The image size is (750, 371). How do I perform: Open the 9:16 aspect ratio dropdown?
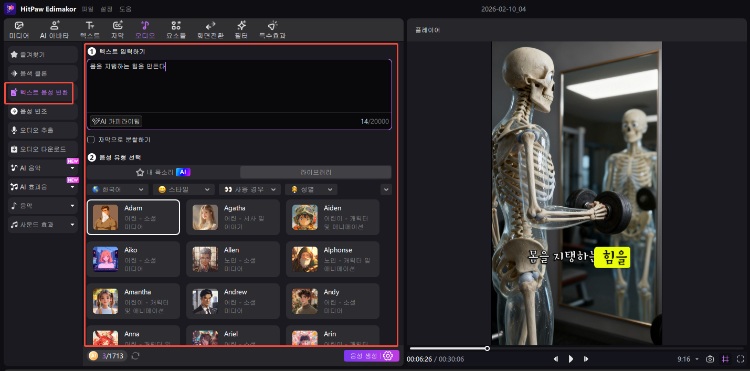pyautogui.click(x=688, y=359)
